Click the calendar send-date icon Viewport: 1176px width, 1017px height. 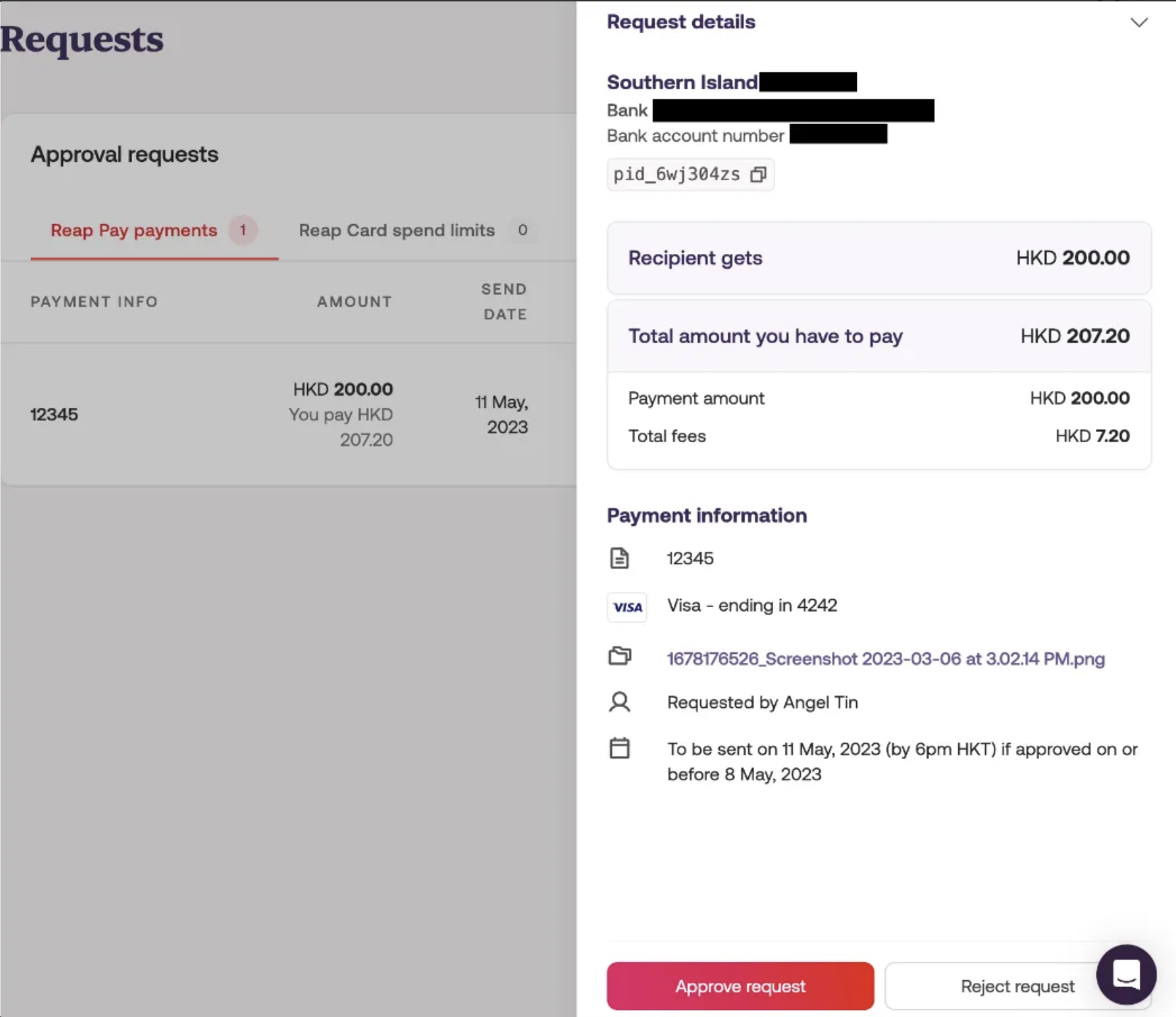click(x=619, y=748)
